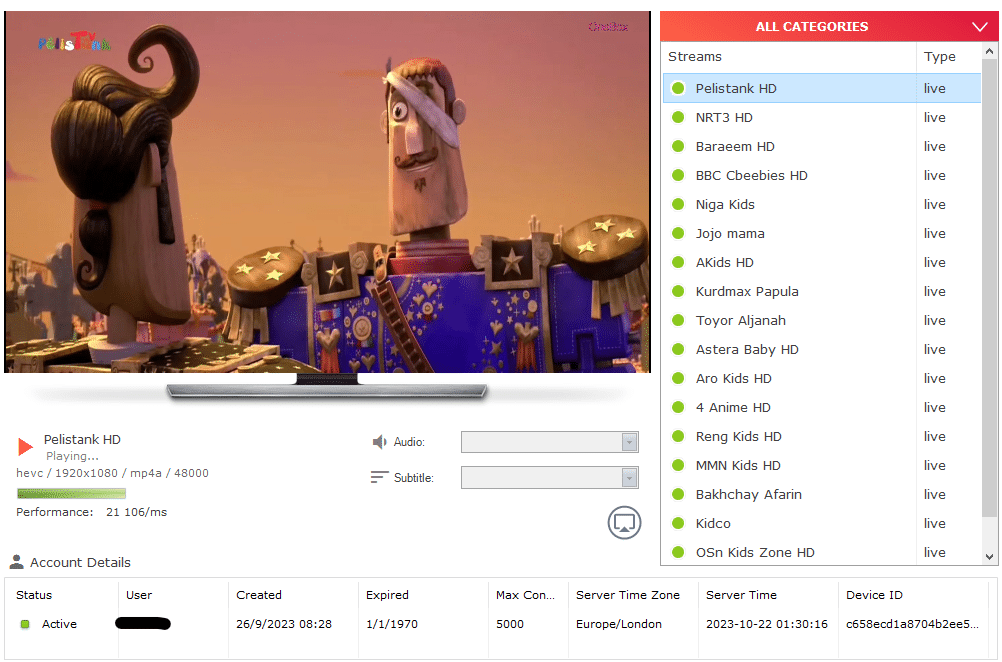The image size is (1002, 662).
Task: Click green dot beside Bakhchay Afarin
Action: pos(678,494)
